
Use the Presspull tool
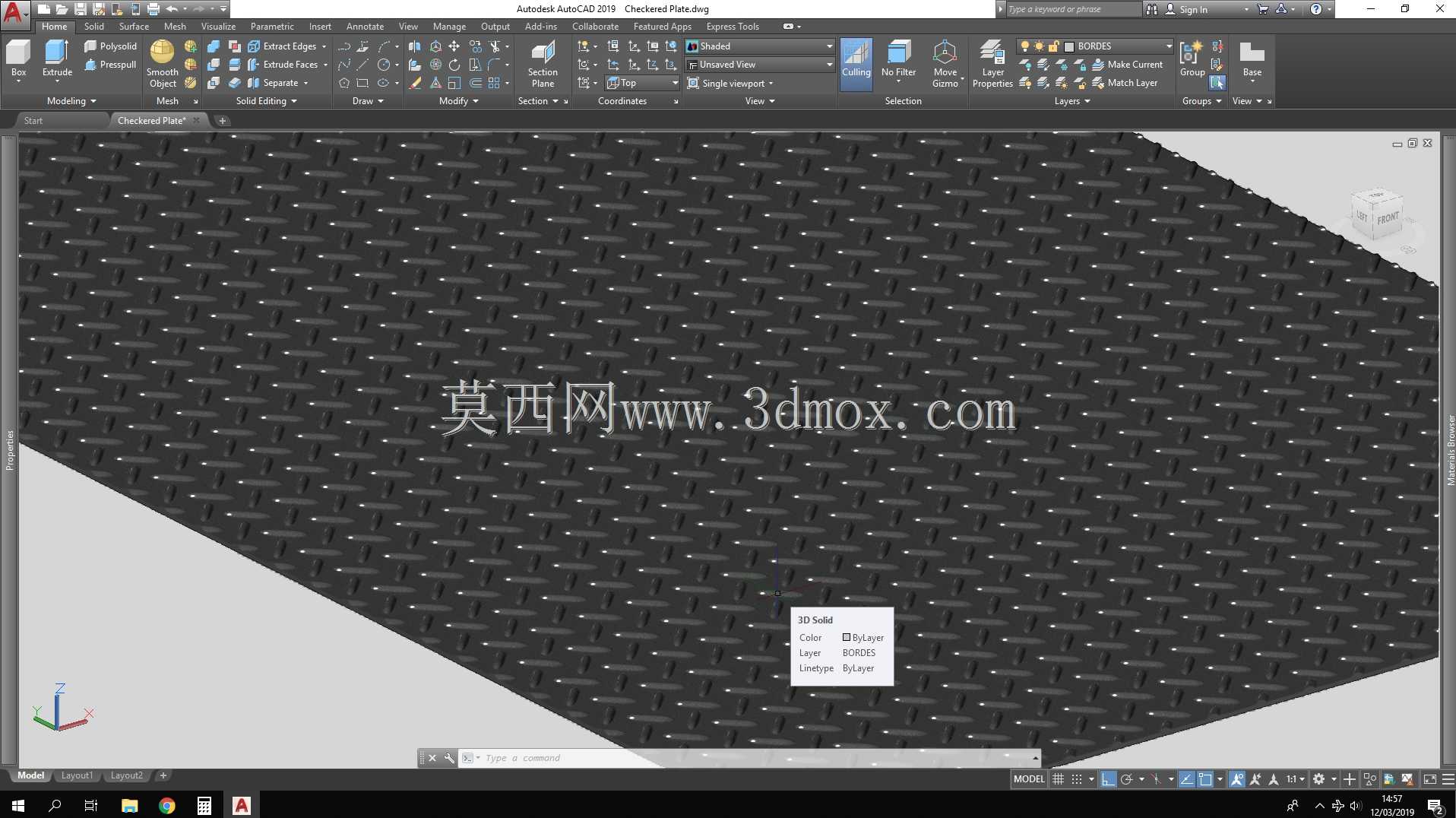[x=111, y=65]
